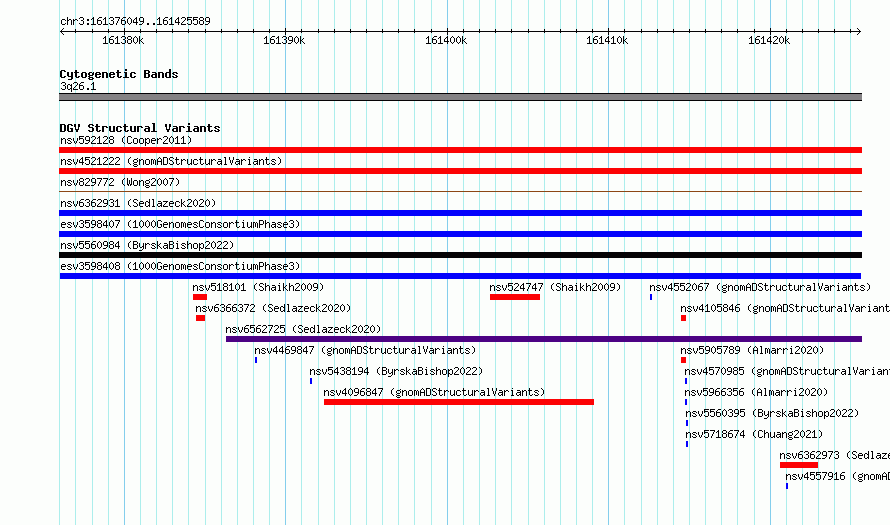This screenshot has width=890, height=525.
Task: Click the esv3598407 (1000GenomesConsortiumPhase3) label
Action: tap(180, 224)
